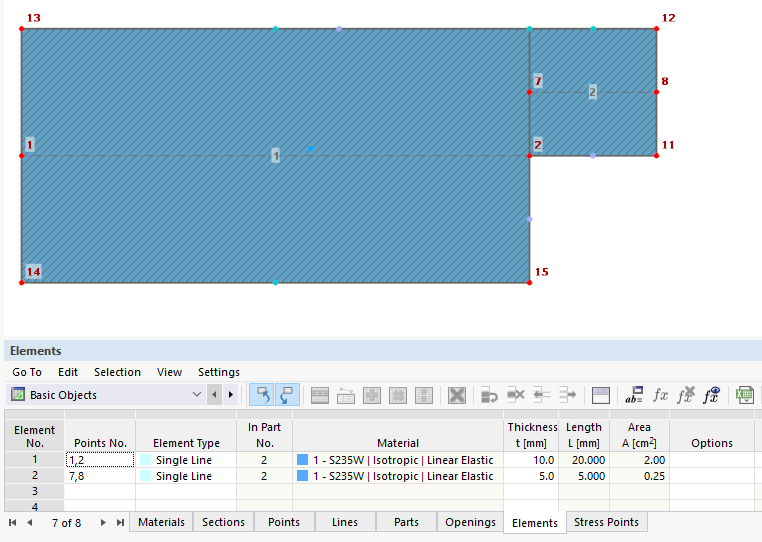
Task: Toggle the first selection-sync arrow icon
Action: tap(262, 395)
